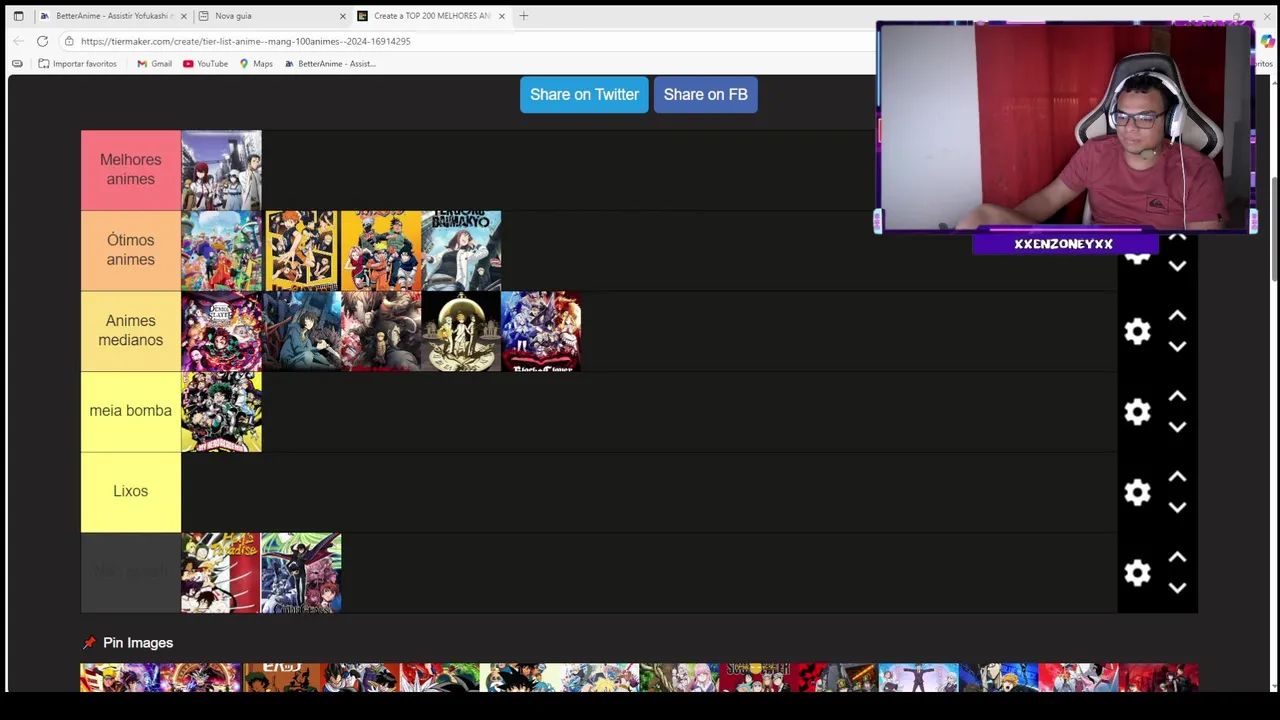Image resolution: width=1280 pixels, height=720 pixels.
Task: Go back with browser back arrow
Action: pyautogui.click(x=18, y=41)
